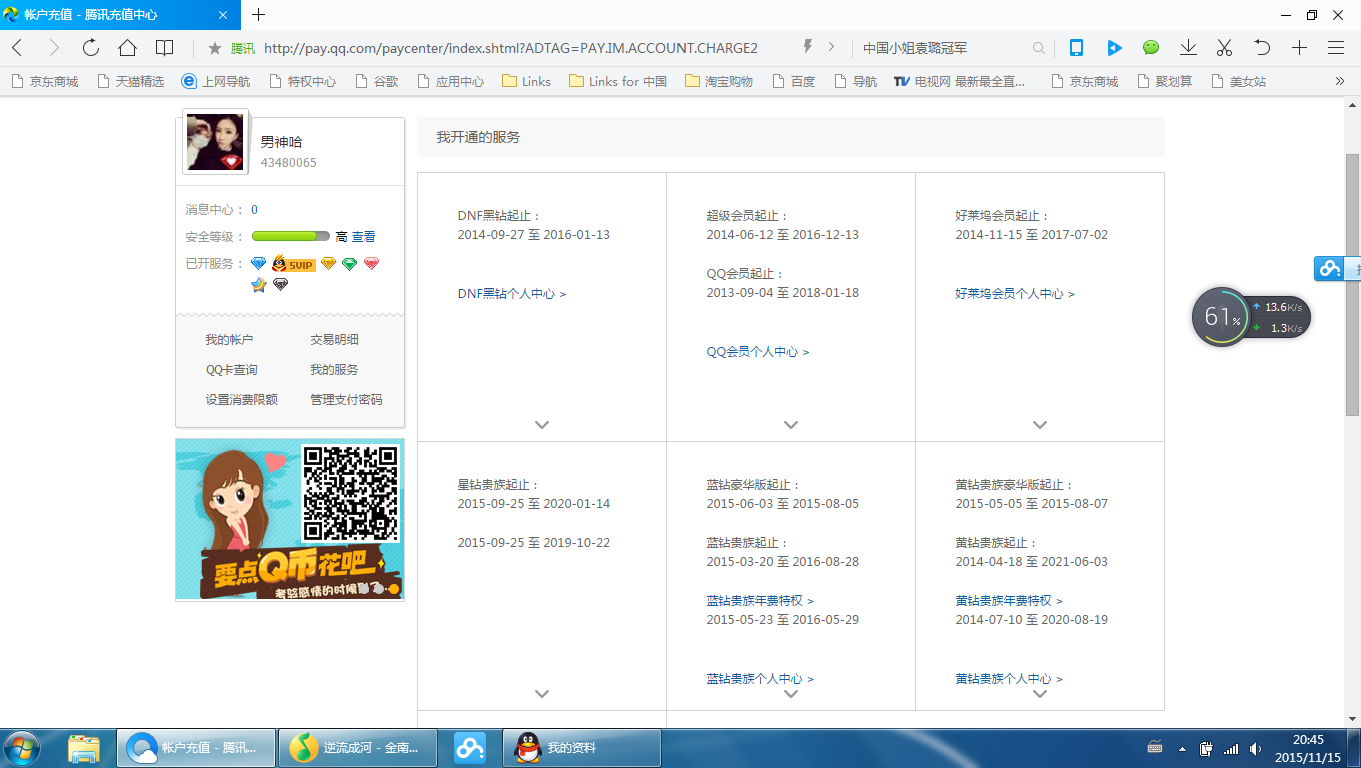
Task: Click the address bar dropdown arrow
Action: pos(832,47)
